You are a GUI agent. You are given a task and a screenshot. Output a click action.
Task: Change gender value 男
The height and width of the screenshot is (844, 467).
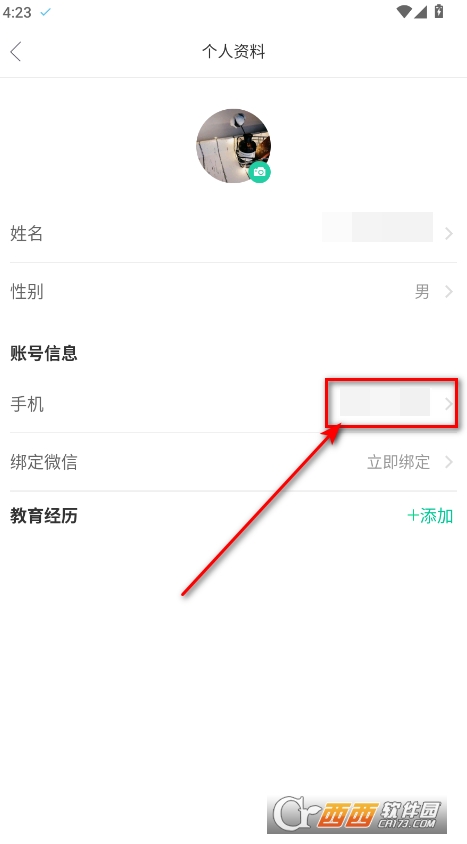pos(422,292)
